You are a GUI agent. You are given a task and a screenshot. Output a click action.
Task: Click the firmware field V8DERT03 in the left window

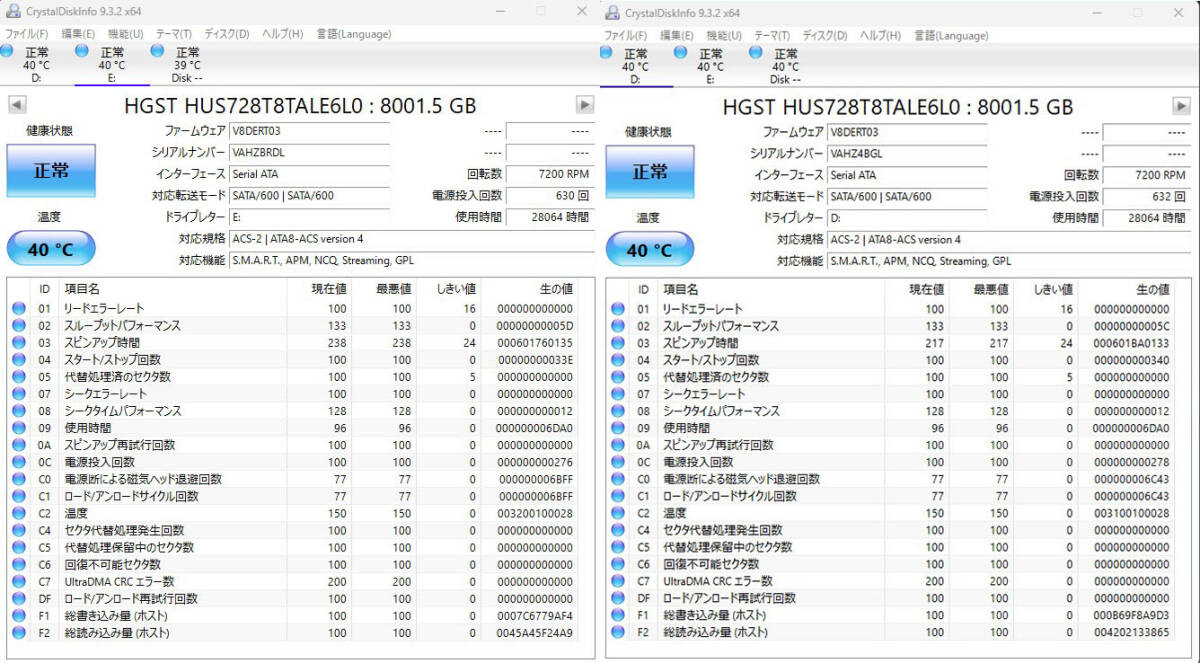point(309,131)
